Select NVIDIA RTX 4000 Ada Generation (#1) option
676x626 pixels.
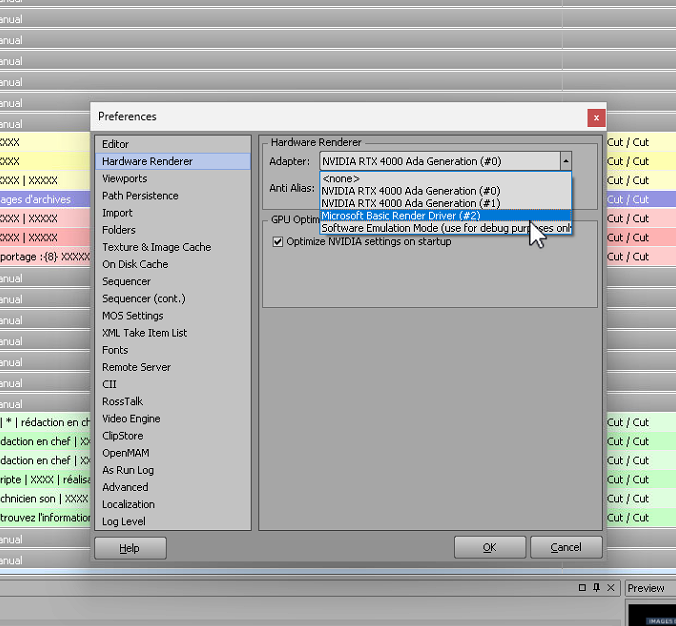coord(445,203)
